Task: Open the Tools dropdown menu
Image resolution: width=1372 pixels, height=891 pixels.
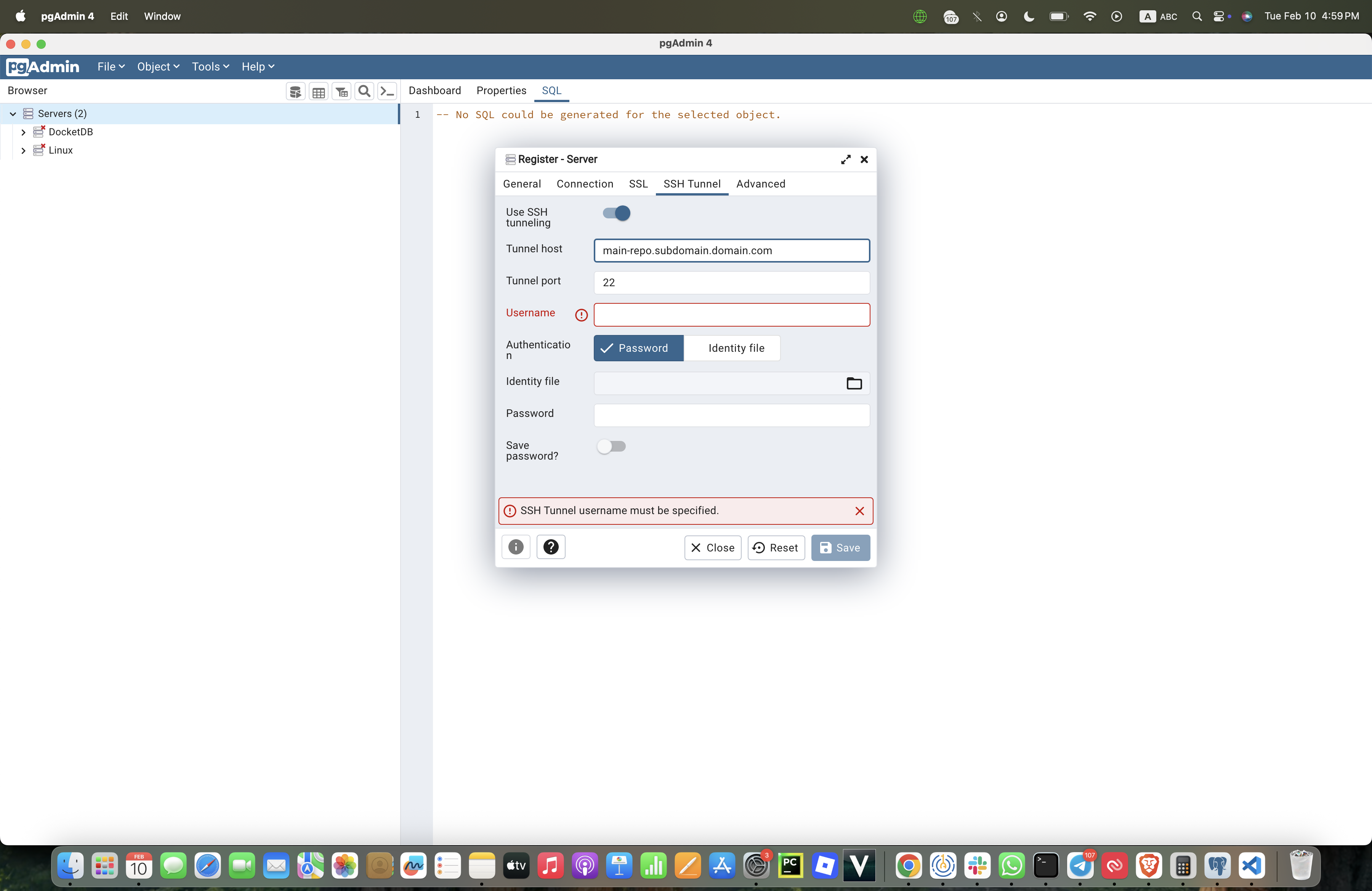Action: coord(210,67)
